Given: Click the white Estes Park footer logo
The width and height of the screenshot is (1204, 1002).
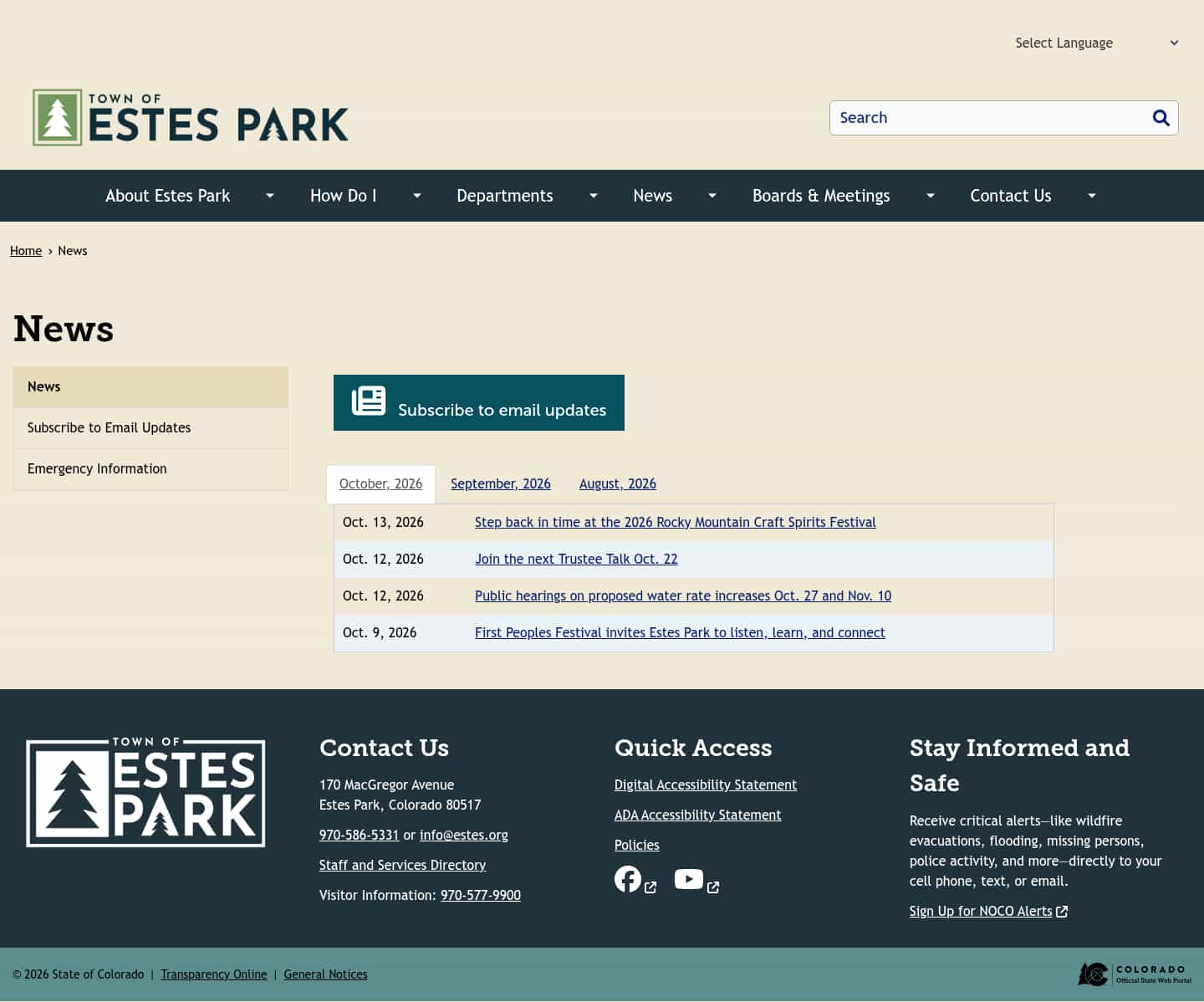Looking at the screenshot, I should tap(145, 792).
